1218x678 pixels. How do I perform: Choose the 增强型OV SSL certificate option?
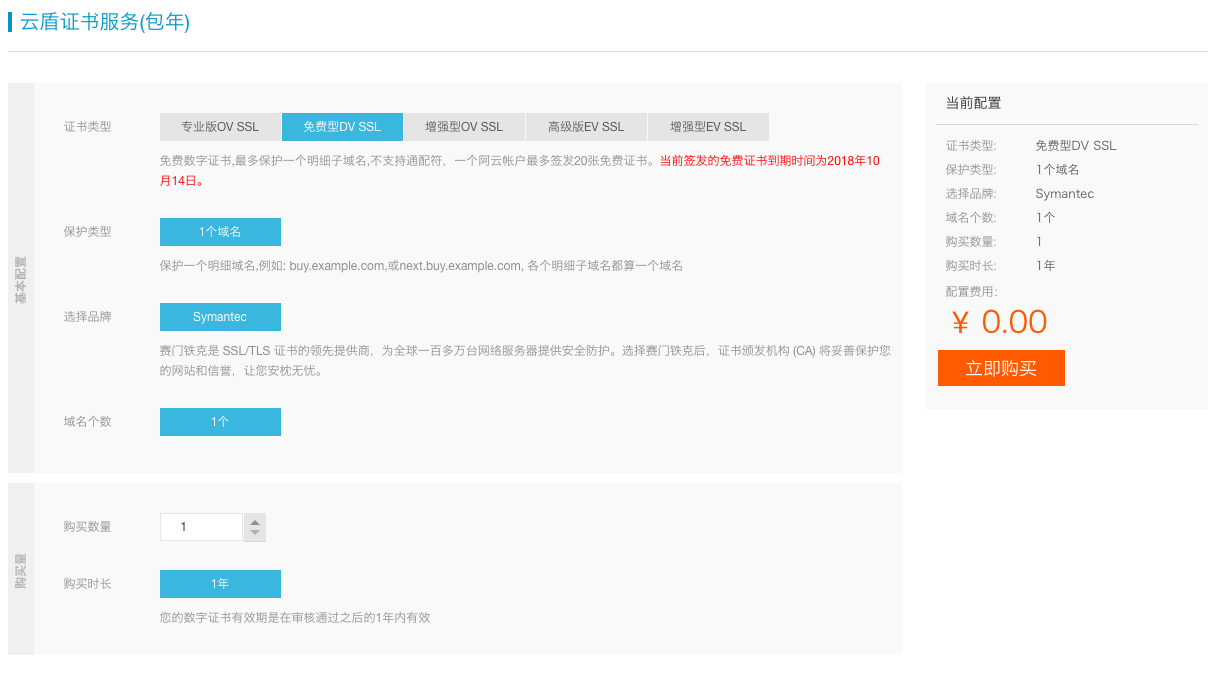pos(464,127)
